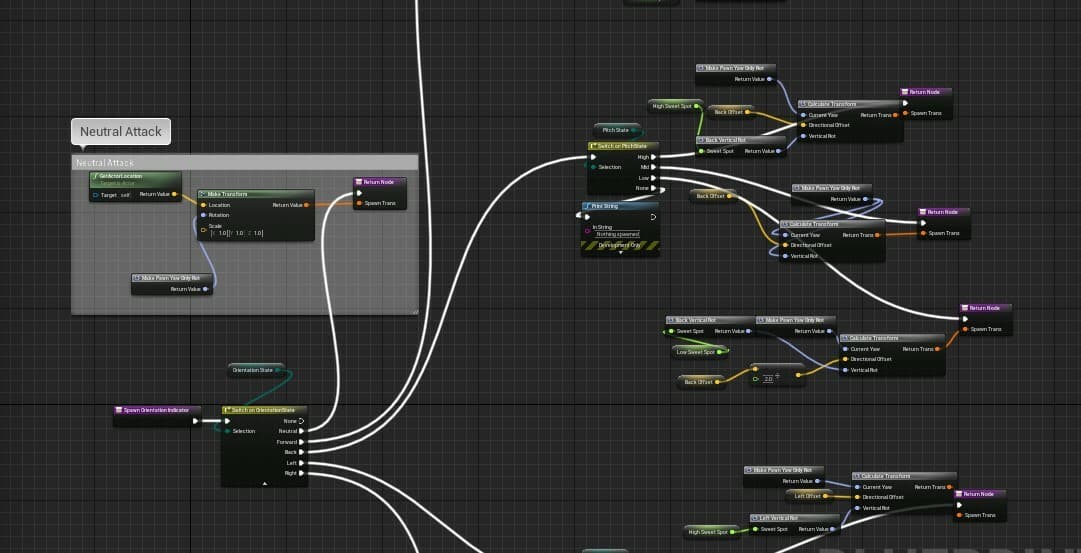Viewport: 1081px width, 553px height.
Task: Click the 'Development Only' label on Print String
Action: (619, 245)
